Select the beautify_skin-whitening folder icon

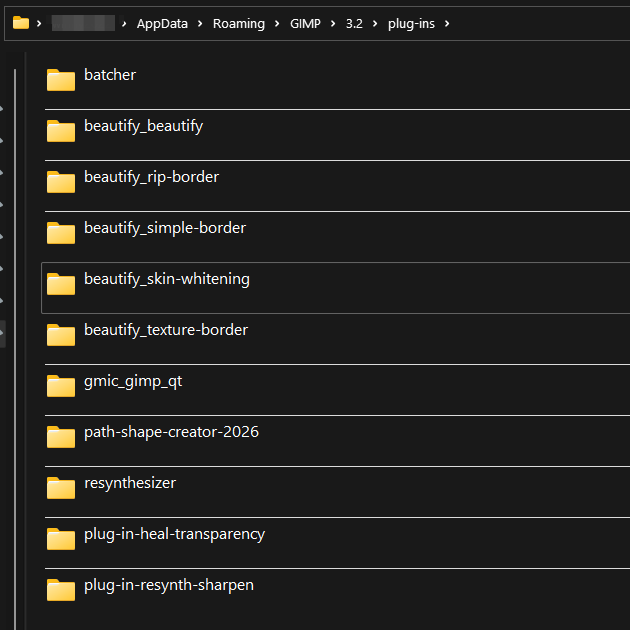[x=61, y=284]
